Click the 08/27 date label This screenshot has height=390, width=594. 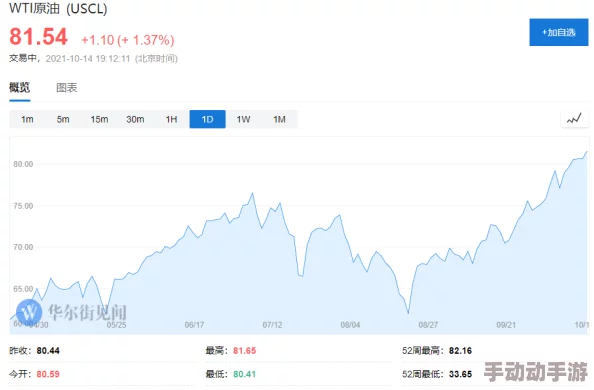point(428,325)
